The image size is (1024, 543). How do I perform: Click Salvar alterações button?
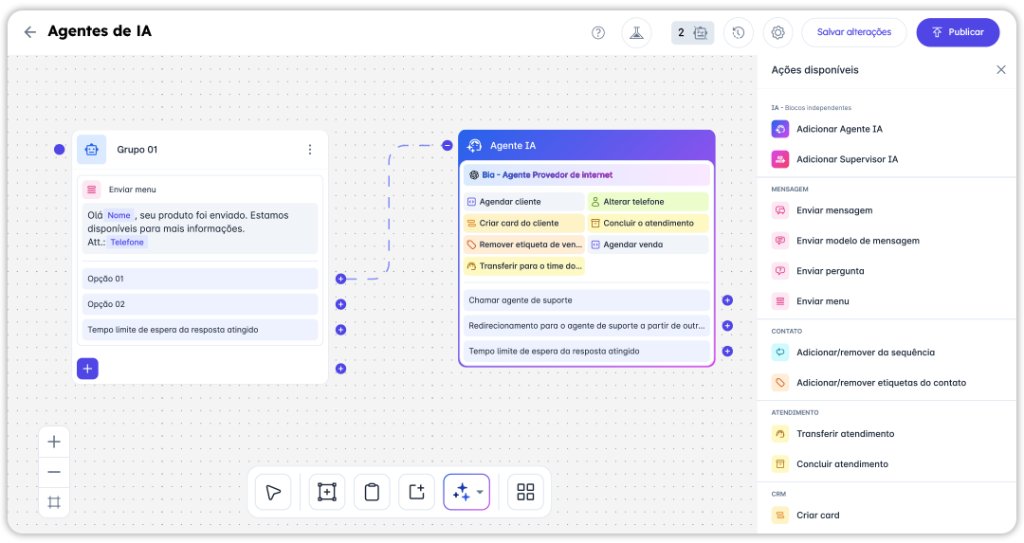pos(854,32)
